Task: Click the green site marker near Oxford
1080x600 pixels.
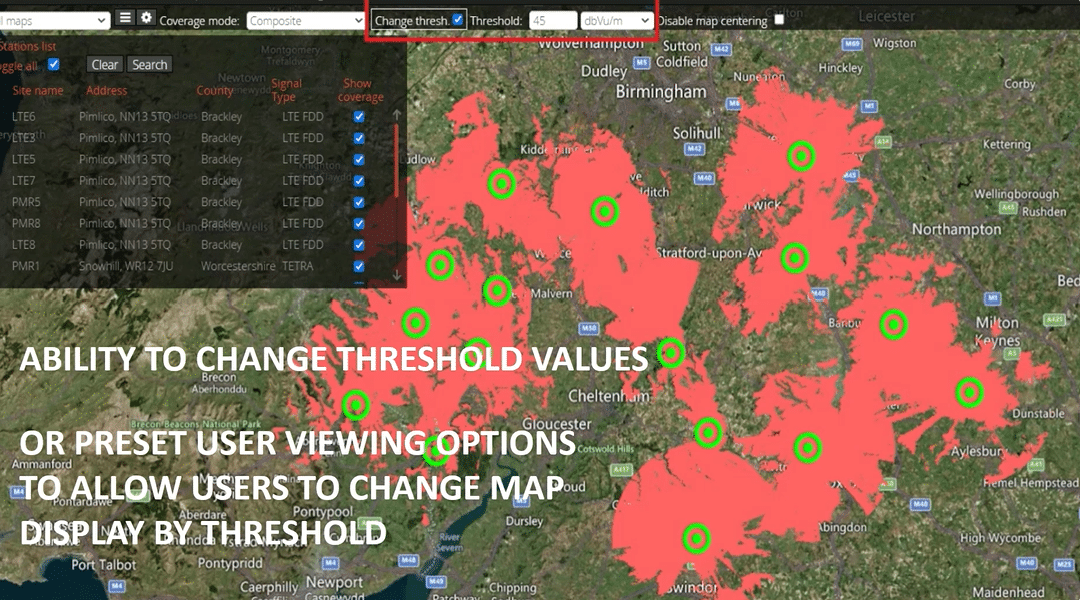Action: coord(808,448)
